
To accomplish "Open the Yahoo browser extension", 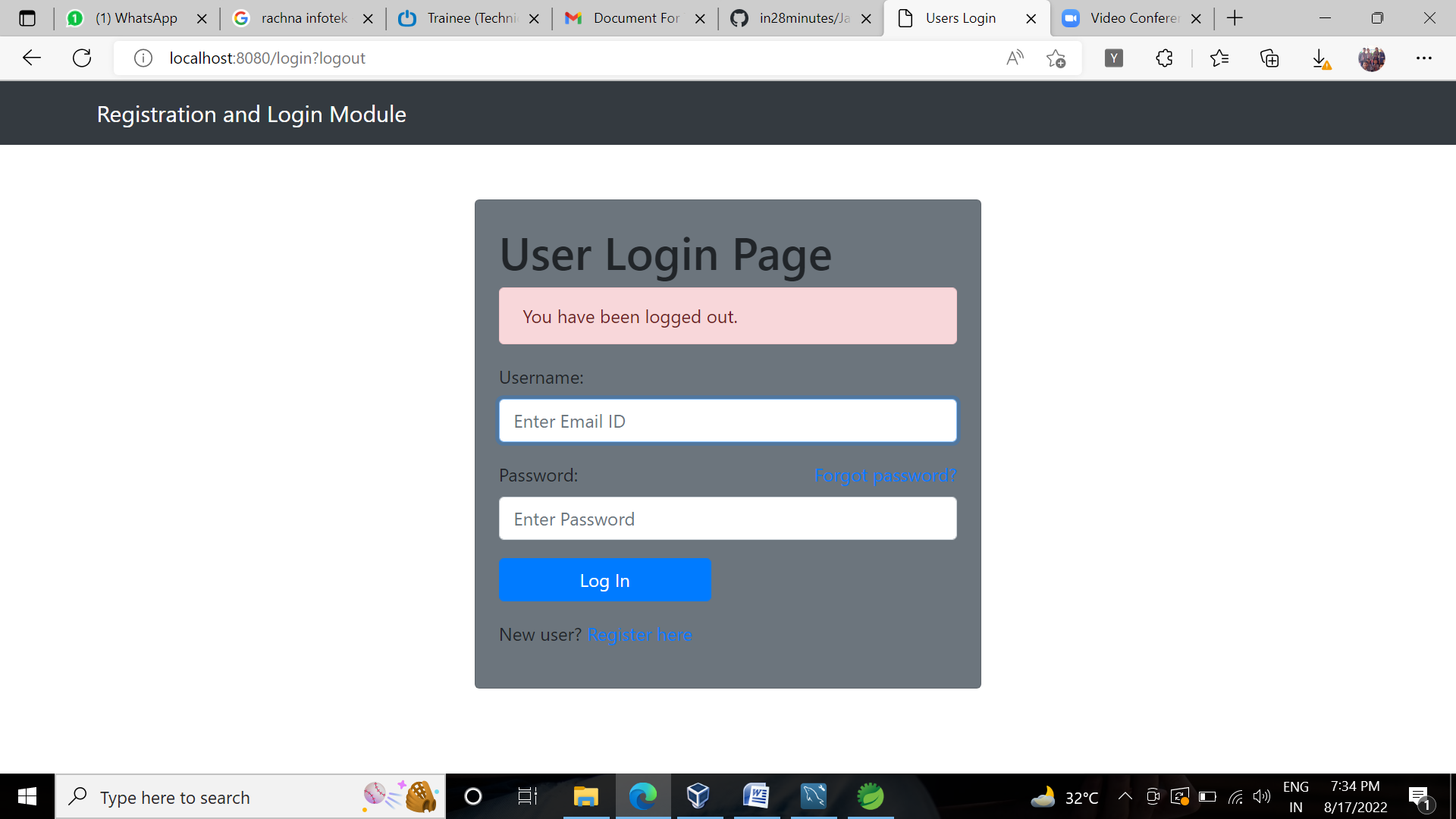I will click(x=1113, y=58).
